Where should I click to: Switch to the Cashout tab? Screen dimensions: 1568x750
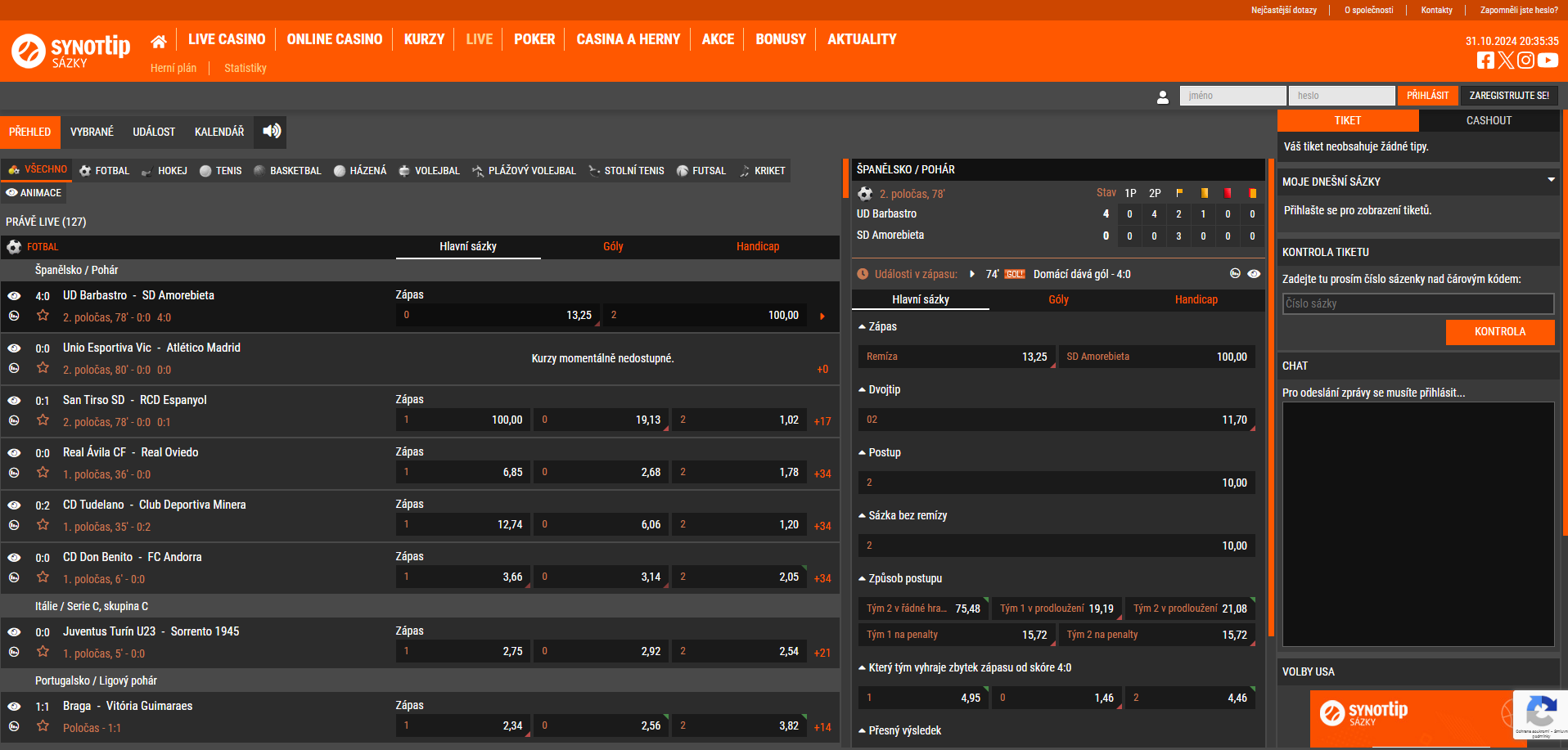[x=1489, y=120]
